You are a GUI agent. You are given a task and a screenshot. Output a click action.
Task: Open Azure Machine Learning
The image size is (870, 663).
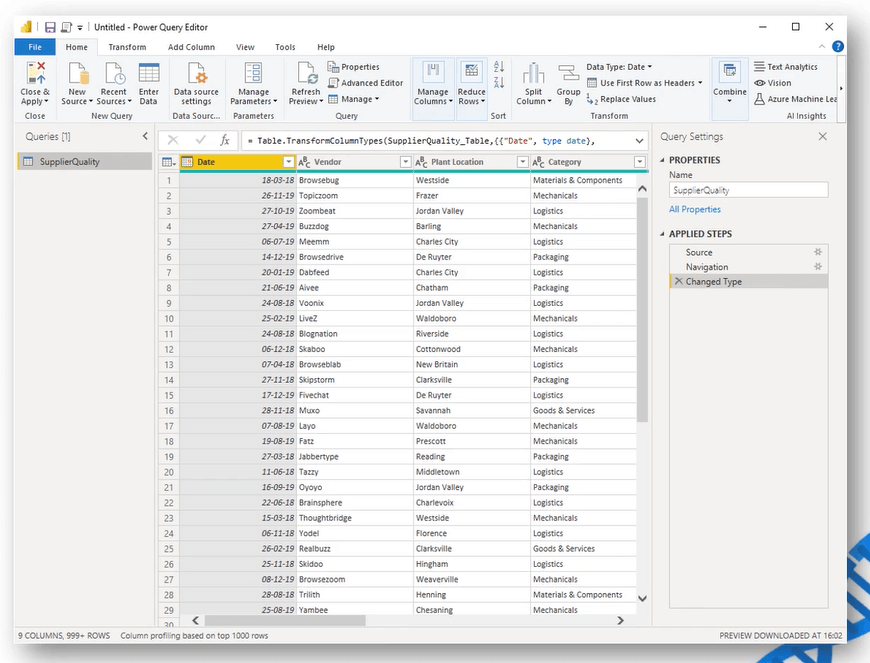pyautogui.click(x=795, y=99)
